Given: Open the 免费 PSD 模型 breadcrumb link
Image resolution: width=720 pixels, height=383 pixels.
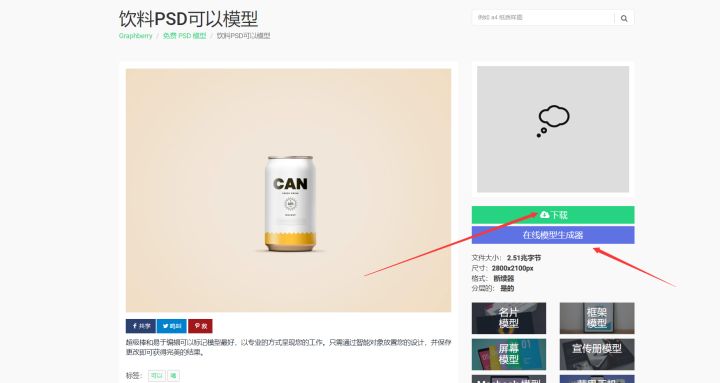Looking at the screenshot, I should (185, 36).
